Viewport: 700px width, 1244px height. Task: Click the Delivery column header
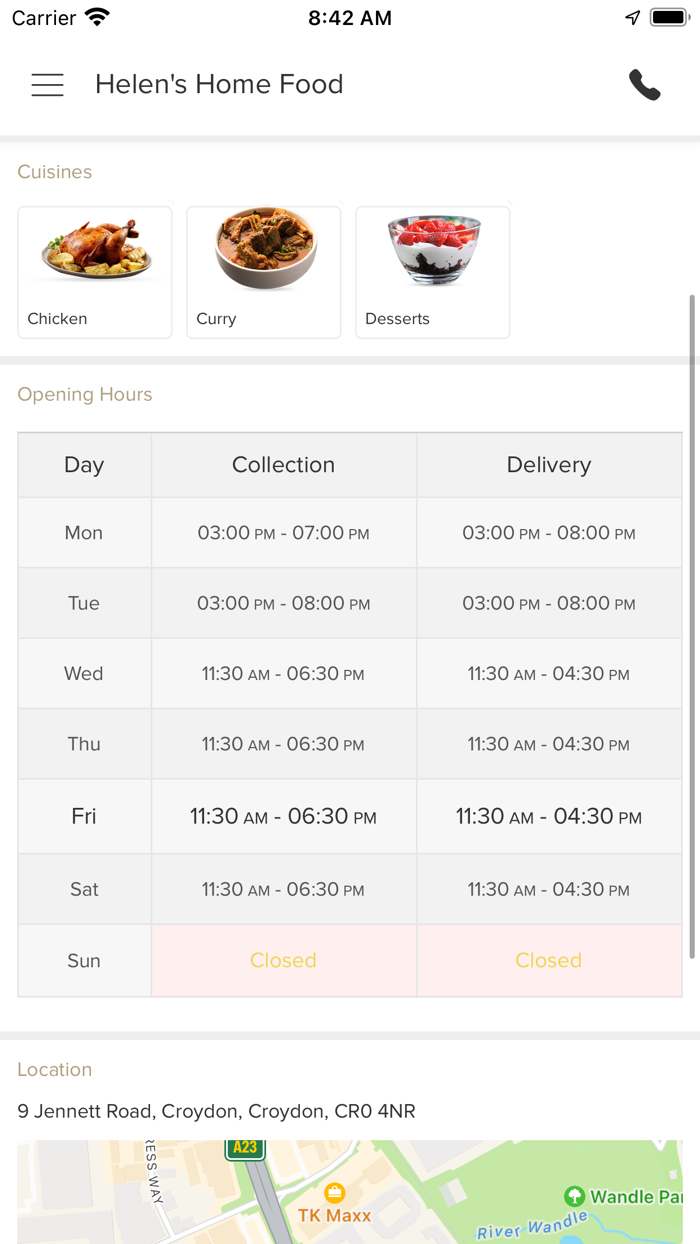click(x=549, y=465)
